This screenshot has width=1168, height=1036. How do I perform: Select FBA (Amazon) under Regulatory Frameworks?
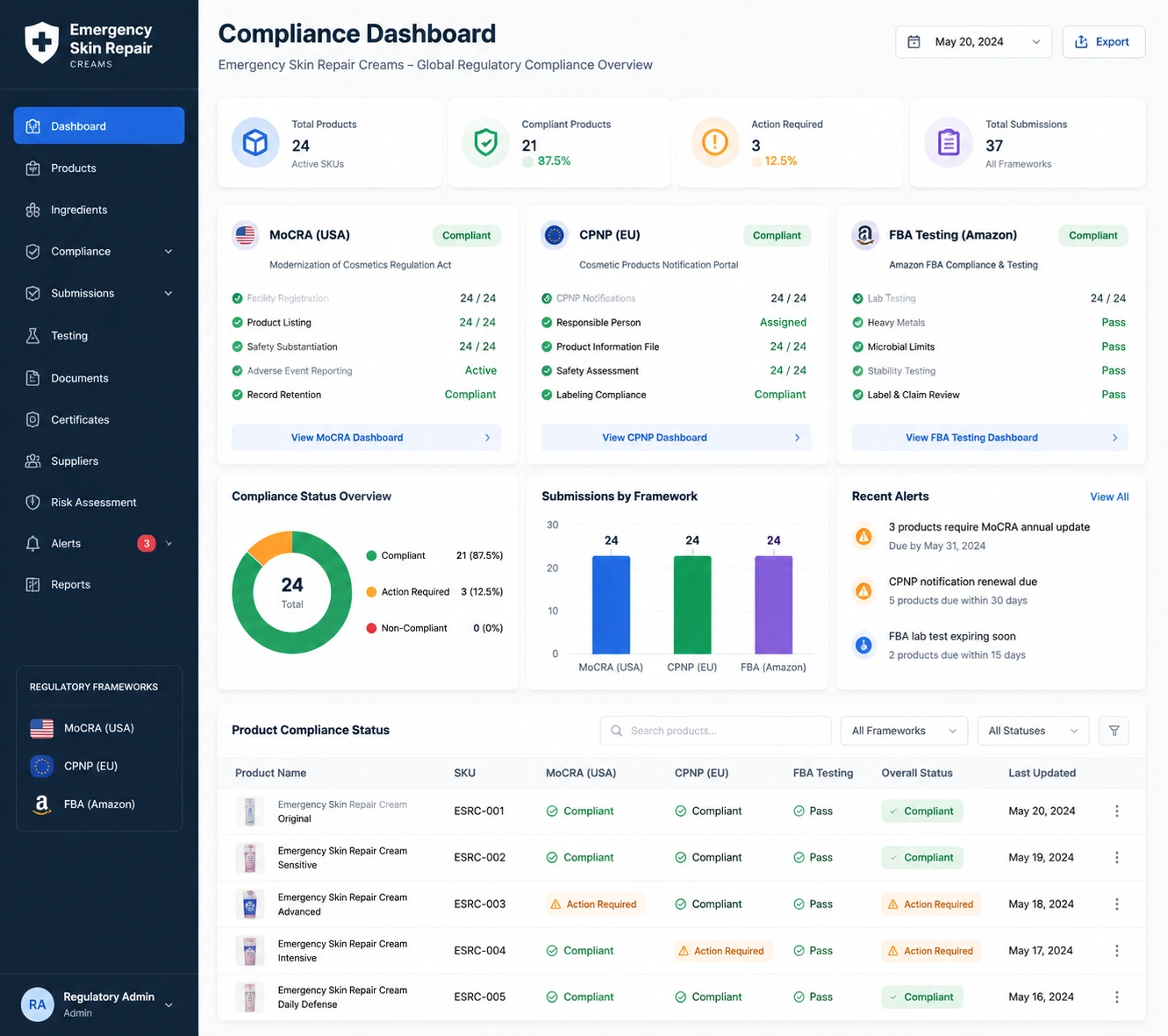[x=99, y=804]
